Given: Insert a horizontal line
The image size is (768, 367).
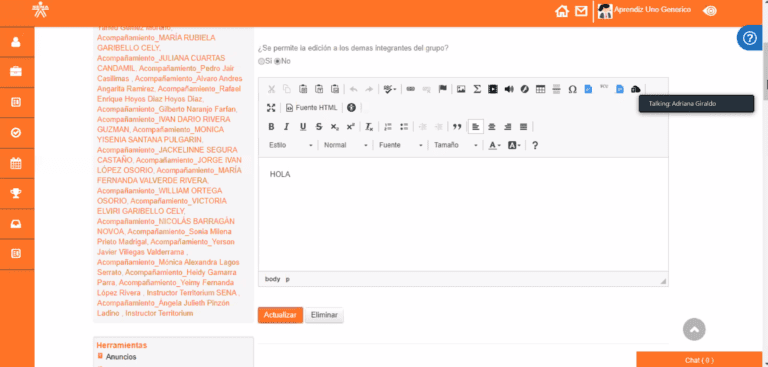Looking at the screenshot, I should coord(556,89).
